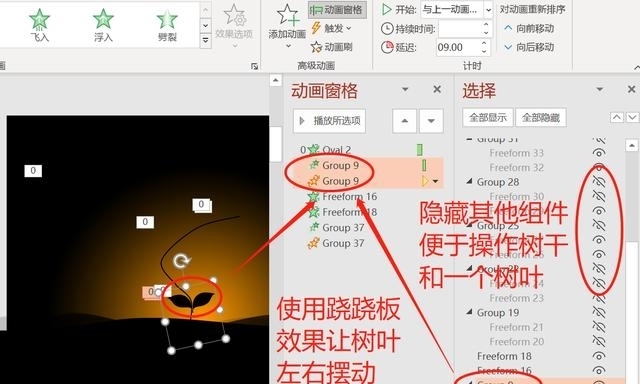
Task: Close the 选择 selection pane
Action: 631,89
